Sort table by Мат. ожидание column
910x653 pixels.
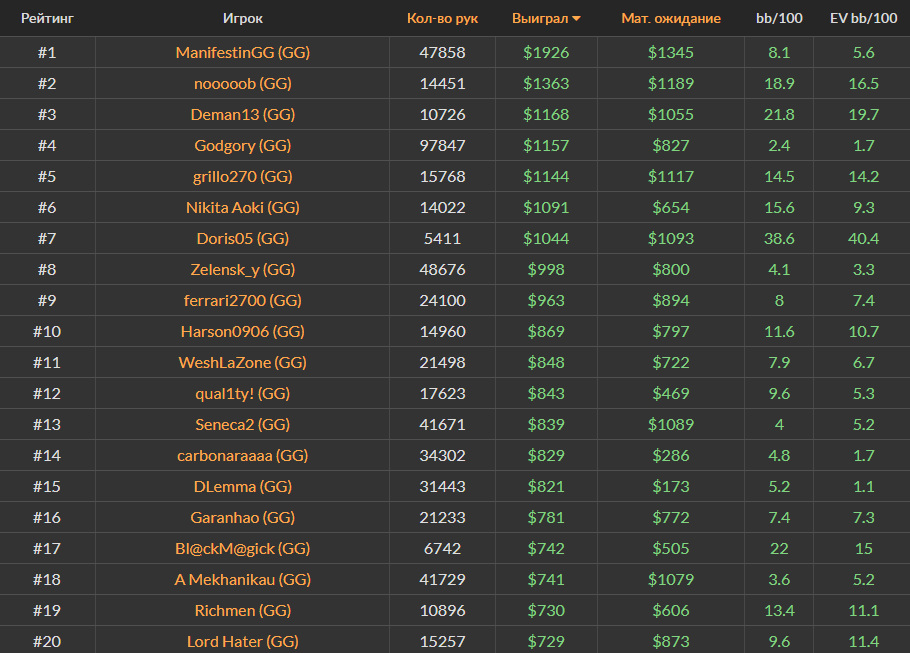(x=670, y=18)
